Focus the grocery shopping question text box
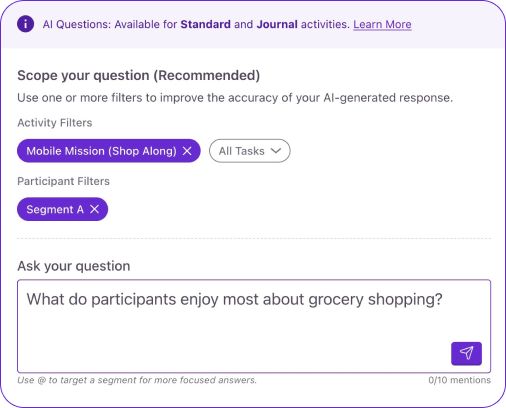Image resolution: width=506 pixels, height=408 pixels. point(254,326)
